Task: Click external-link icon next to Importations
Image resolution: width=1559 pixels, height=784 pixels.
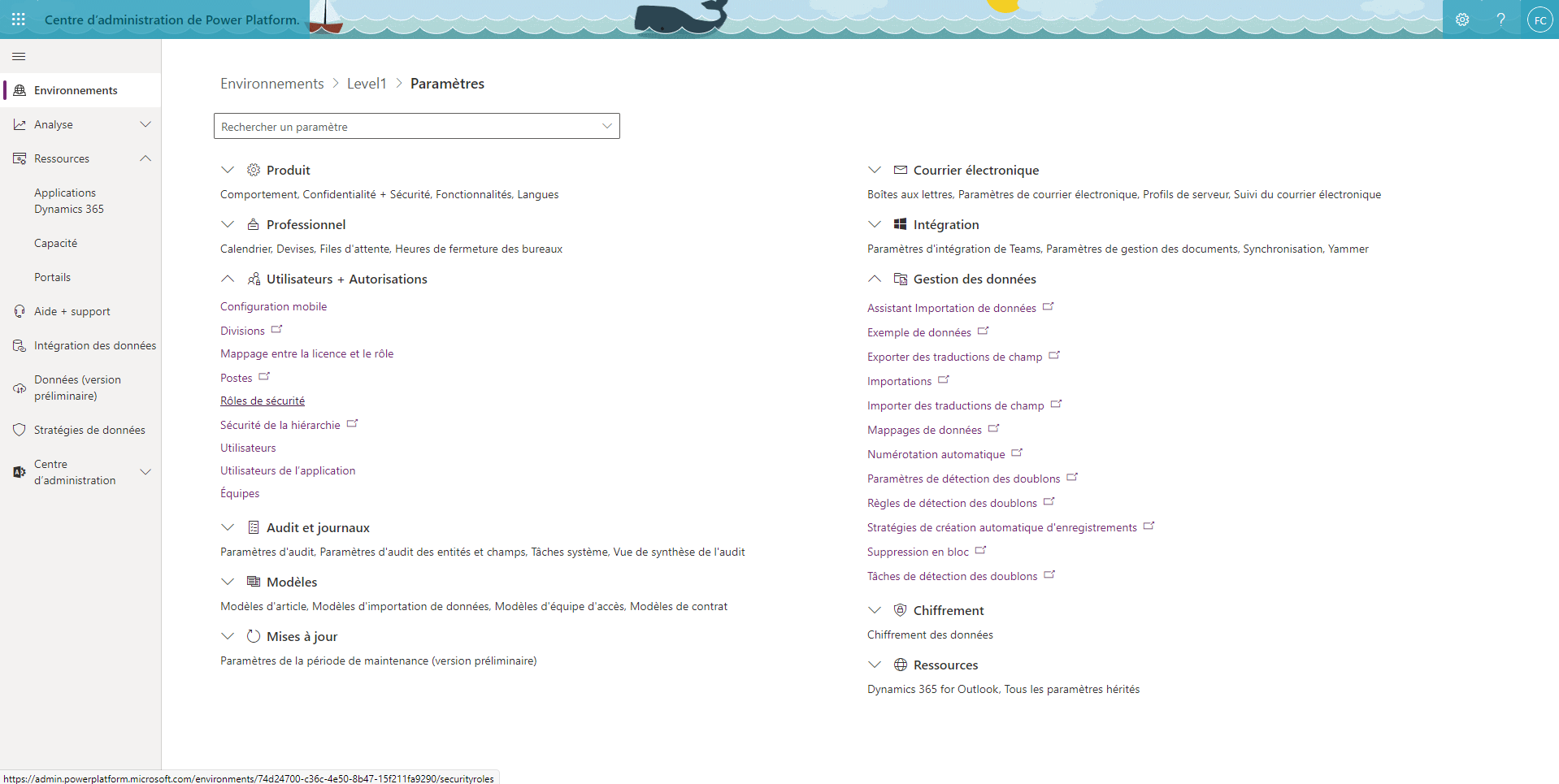Action: (x=944, y=379)
